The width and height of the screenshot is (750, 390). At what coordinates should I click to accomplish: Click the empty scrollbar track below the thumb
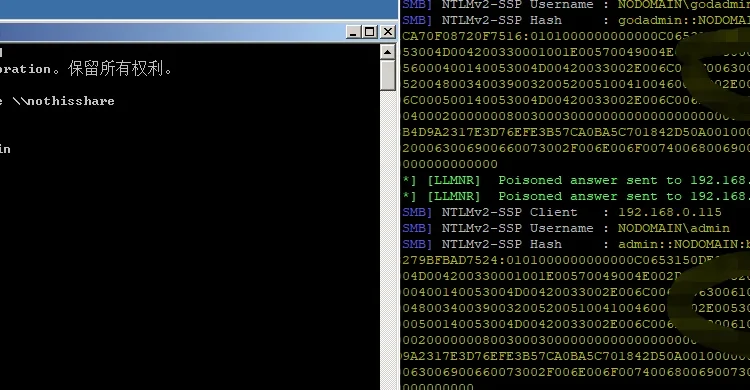point(388,239)
